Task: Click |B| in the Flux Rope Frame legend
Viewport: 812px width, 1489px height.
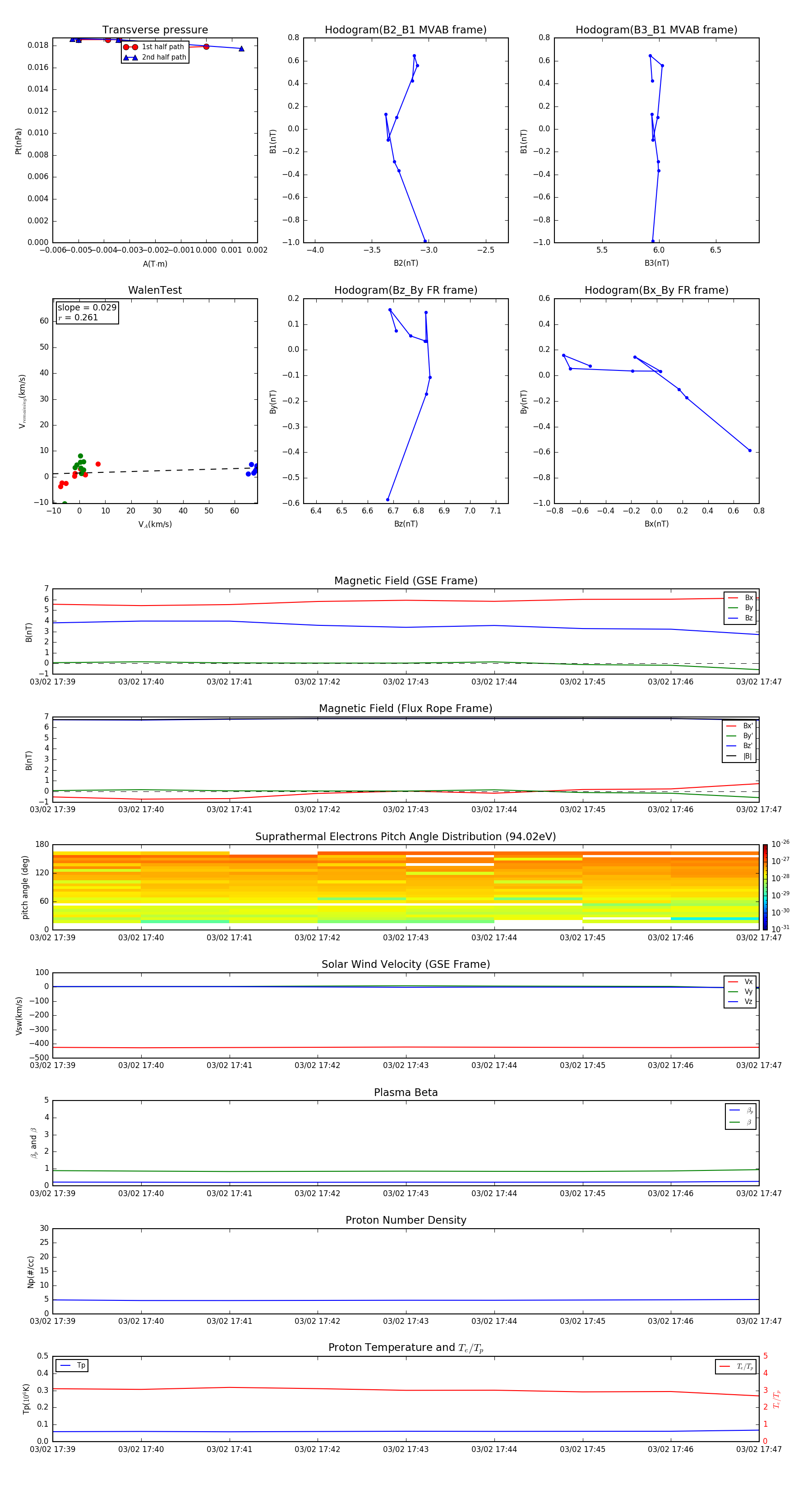Action: coord(739,756)
